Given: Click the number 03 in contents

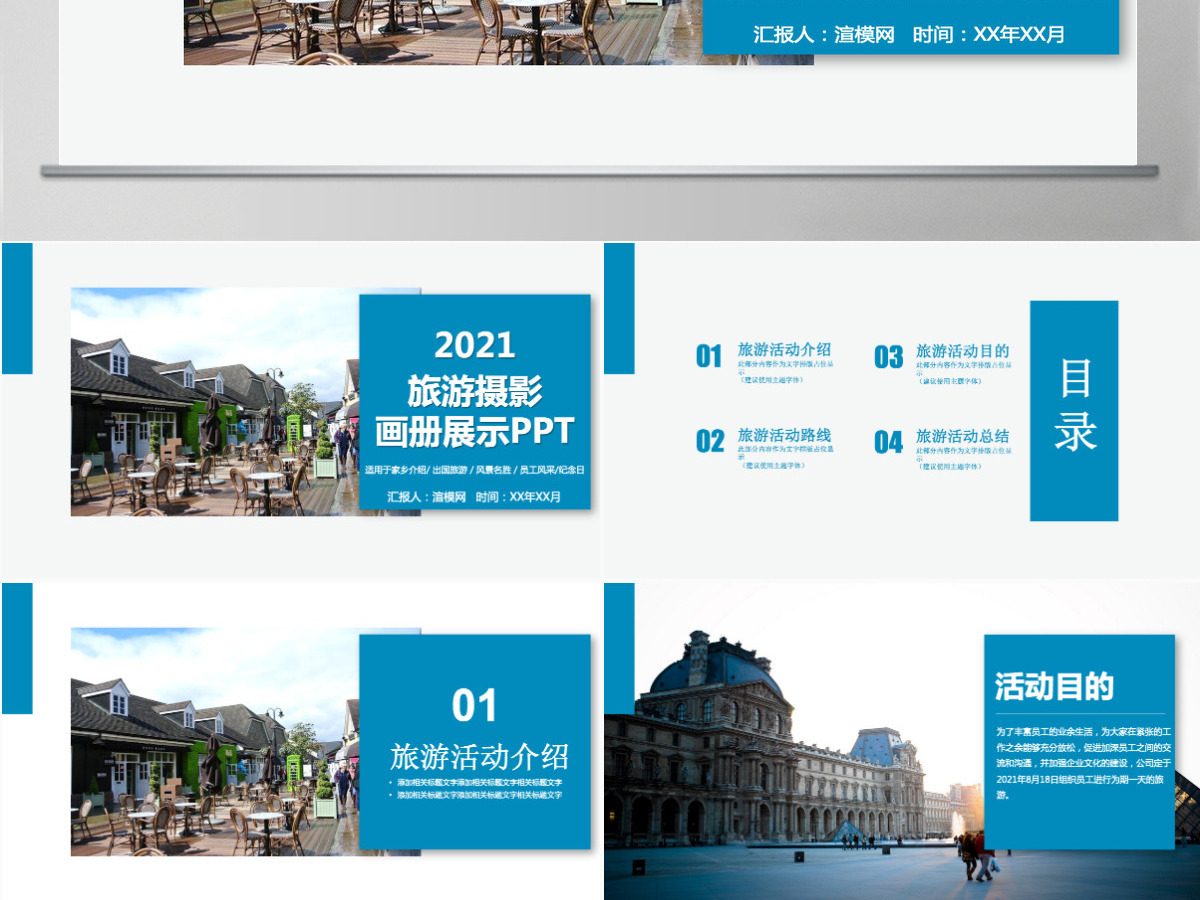Looking at the screenshot, I should pyautogui.click(x=889, y=357).
